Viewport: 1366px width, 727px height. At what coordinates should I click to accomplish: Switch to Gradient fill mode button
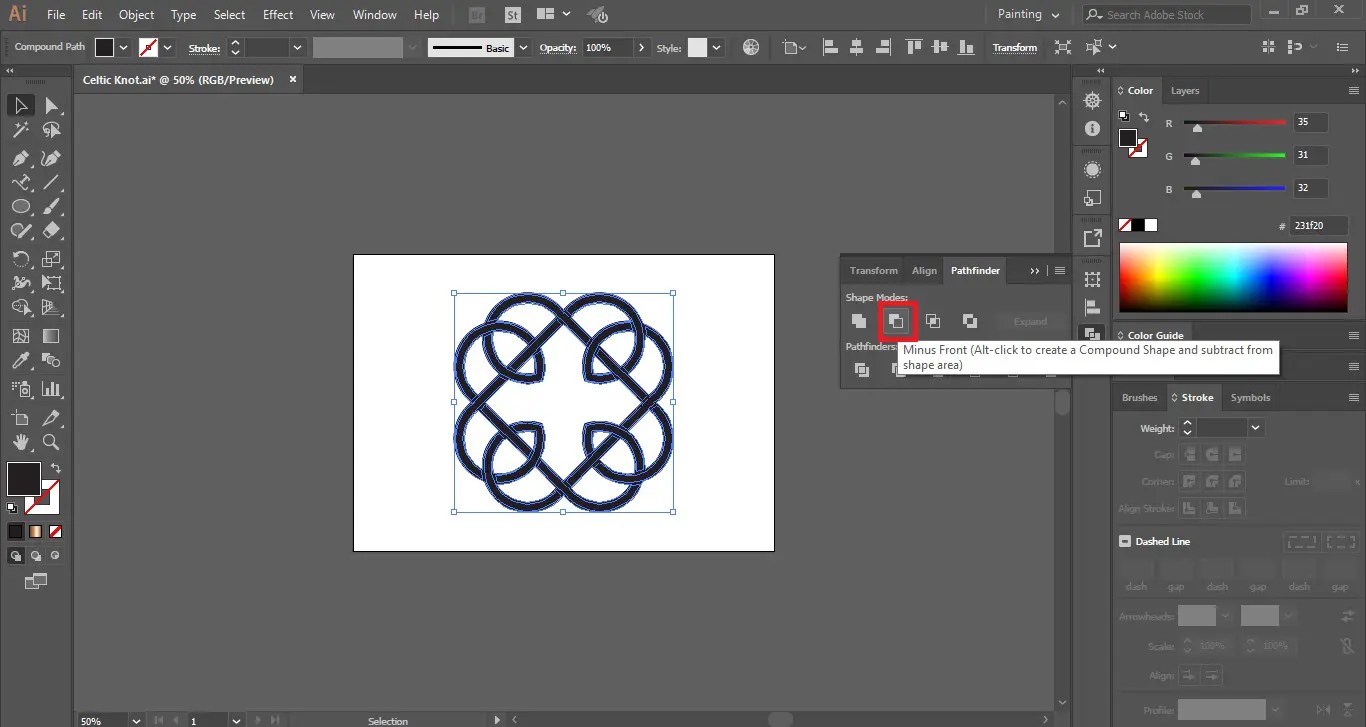coord(36,531)
